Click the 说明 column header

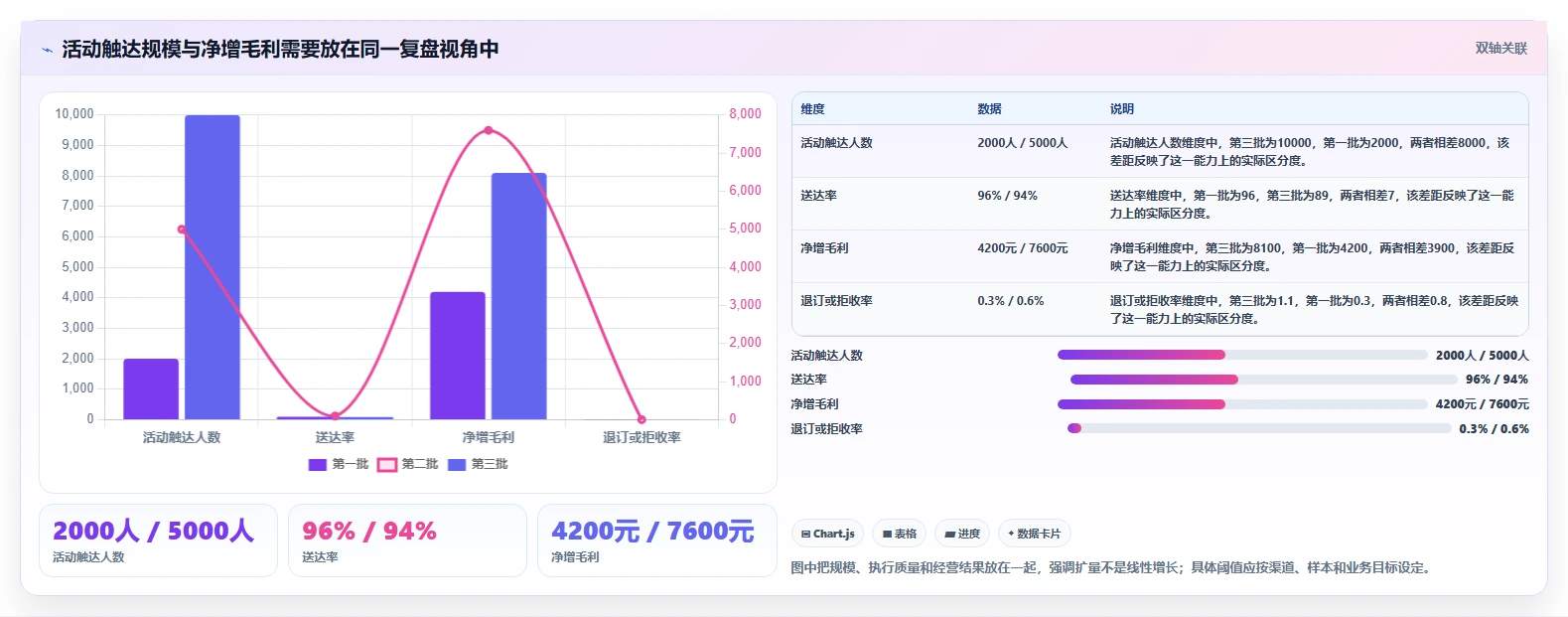(x=1121, y=109)
